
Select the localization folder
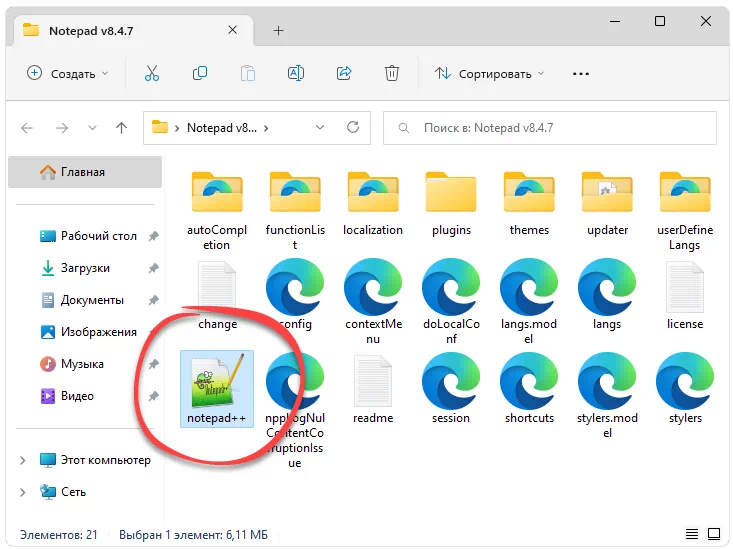[373, 204]
